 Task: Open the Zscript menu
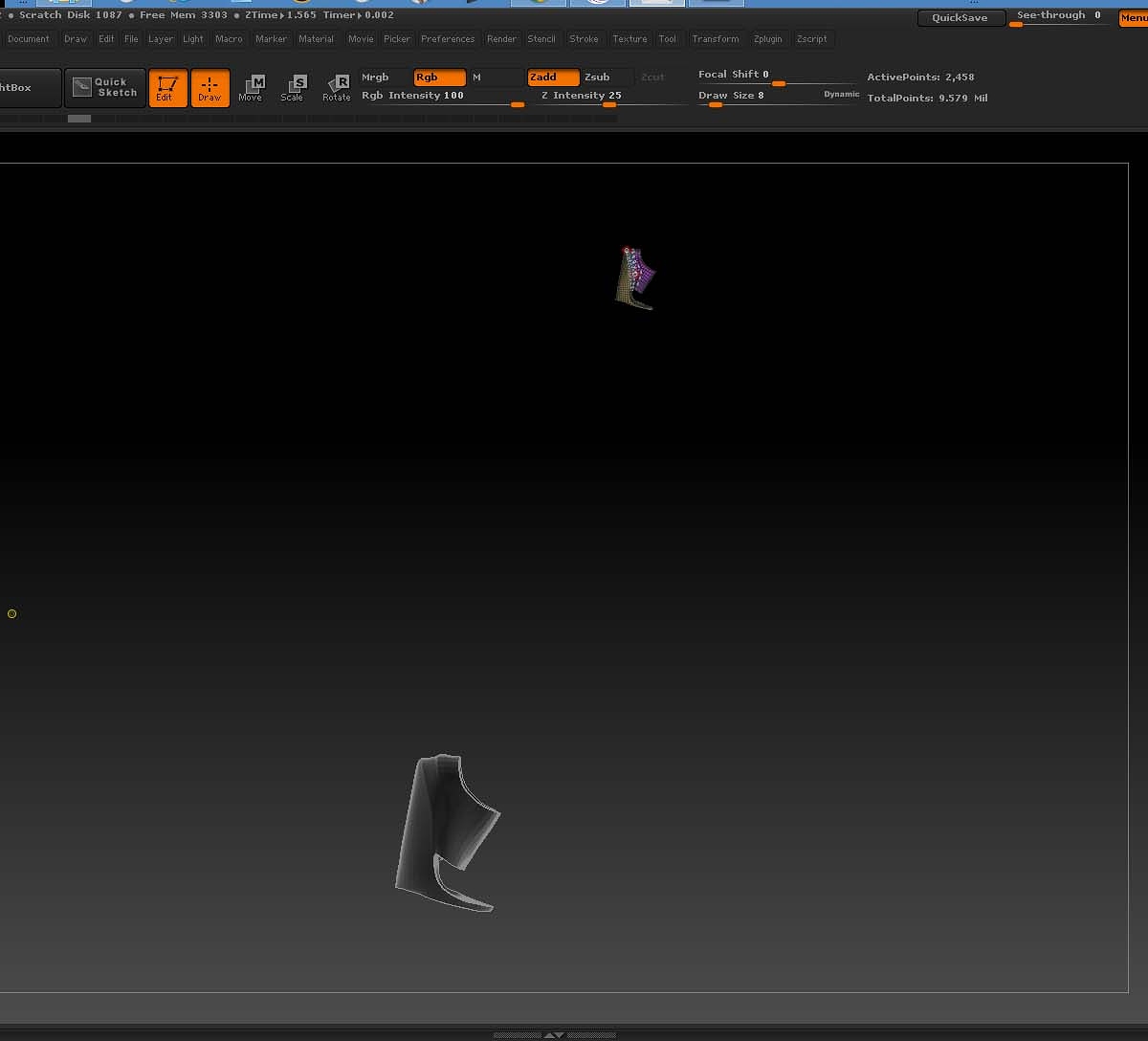point(812,39)
